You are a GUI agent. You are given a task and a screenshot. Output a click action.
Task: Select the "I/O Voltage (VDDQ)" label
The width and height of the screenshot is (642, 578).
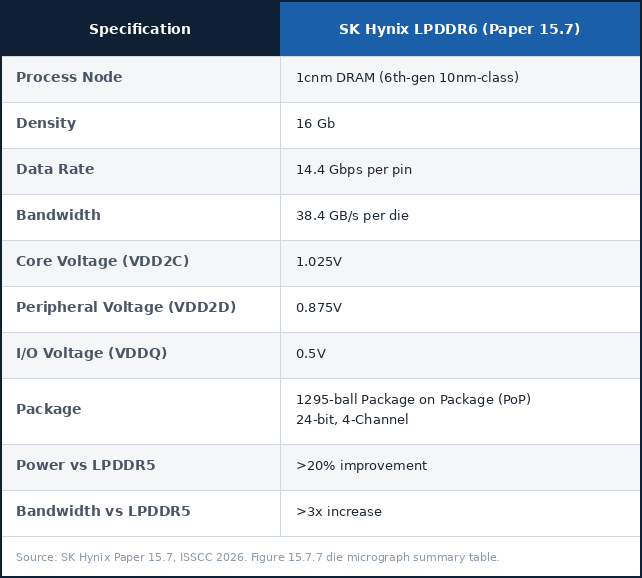(92, 353)
